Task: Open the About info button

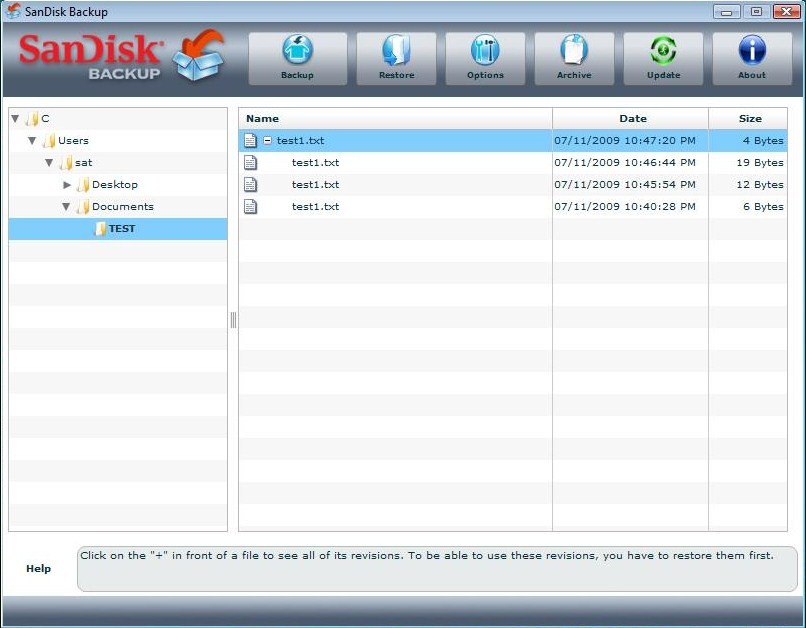Action: 752,59
